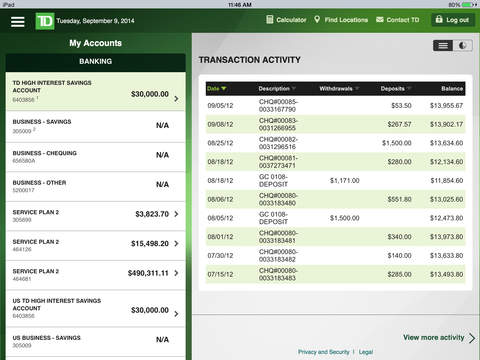This screenshot has width=480, height=360.
Task: Select TD High Interest Savings Account
Action: [95, 91]
